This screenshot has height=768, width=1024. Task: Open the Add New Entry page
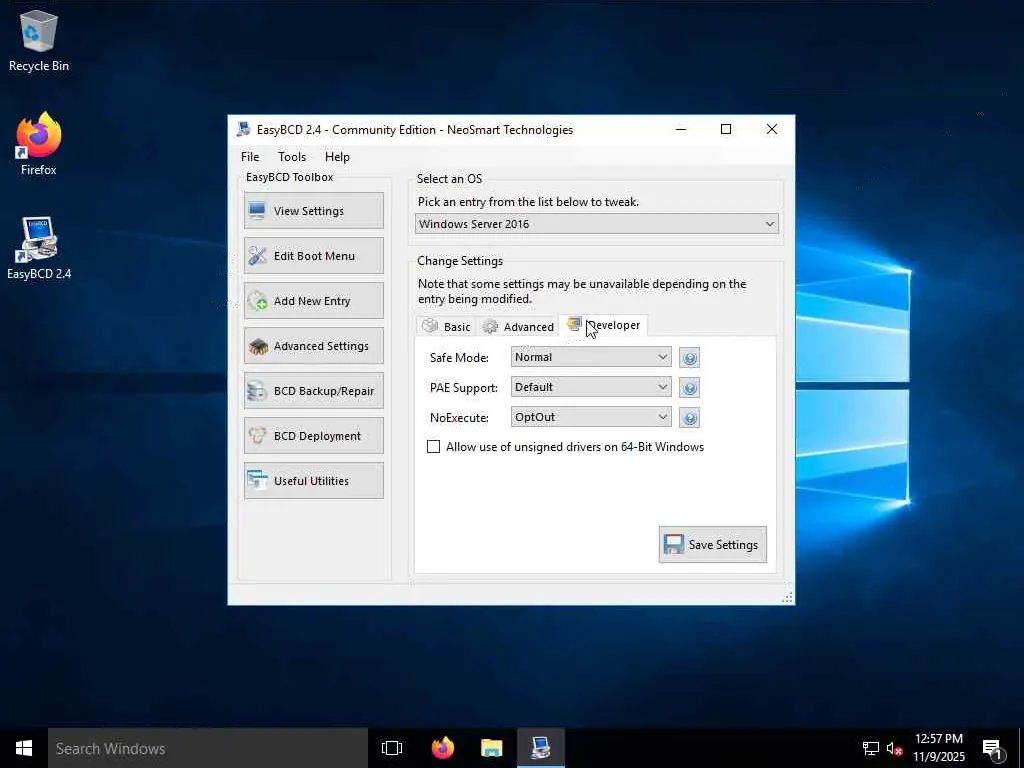point(313,300)
